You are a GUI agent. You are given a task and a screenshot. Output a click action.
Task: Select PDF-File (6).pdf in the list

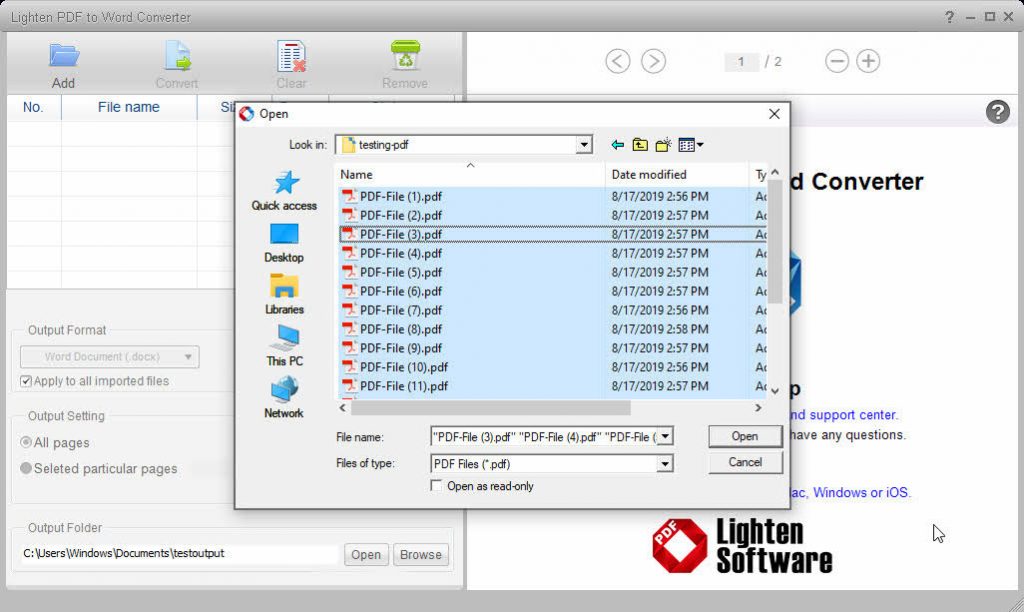400,291
